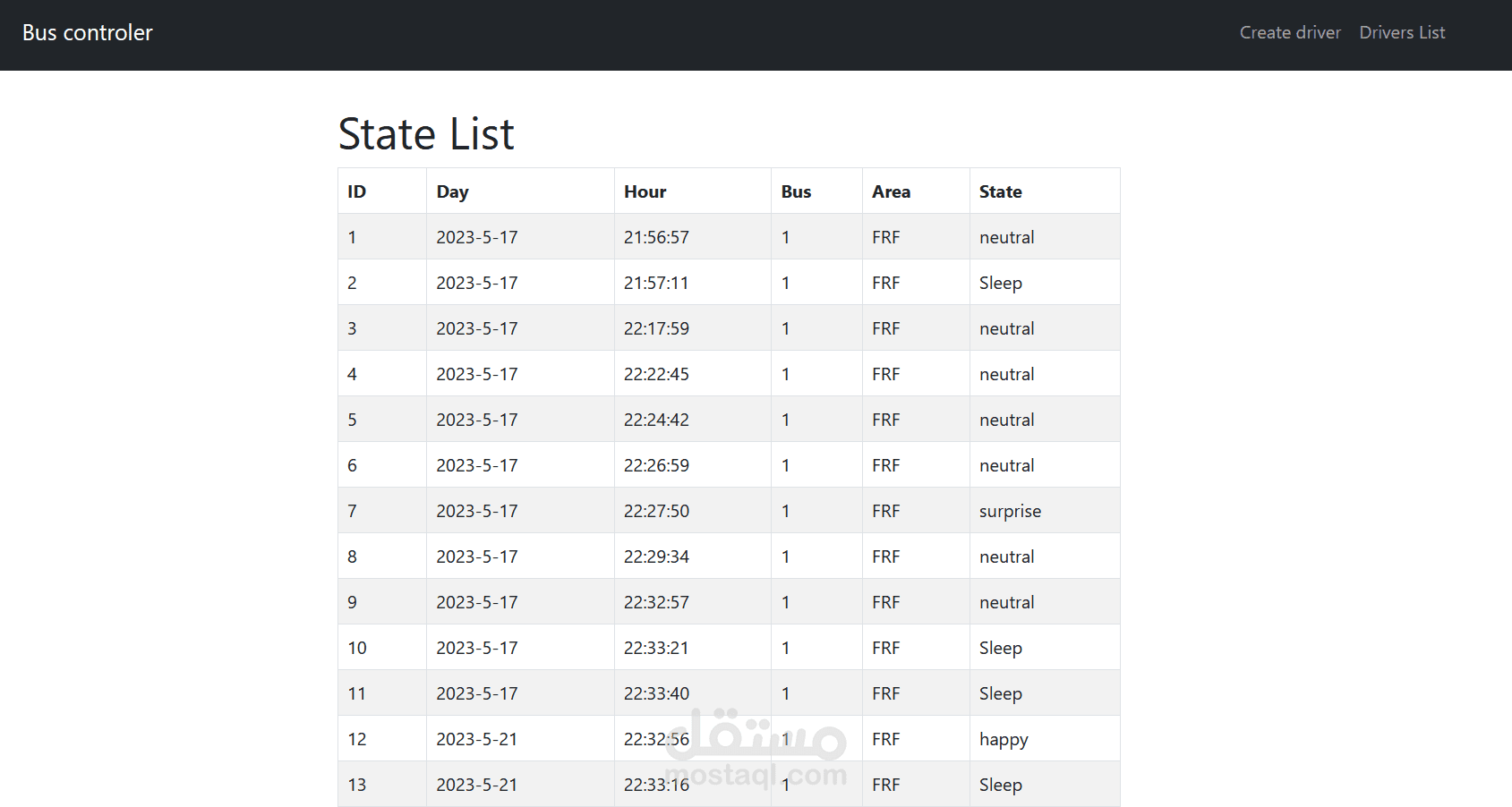The height and width of the screenshot is (807, 1512).
Task: Go to Drivers List
Action: click(x=1402, y=33)
